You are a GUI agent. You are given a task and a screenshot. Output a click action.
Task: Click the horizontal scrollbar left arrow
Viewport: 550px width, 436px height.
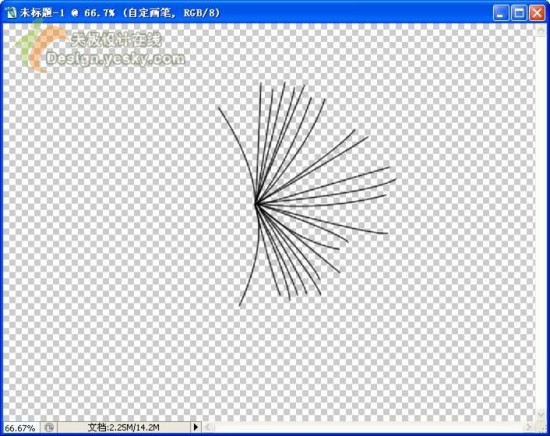coord(208,427)
